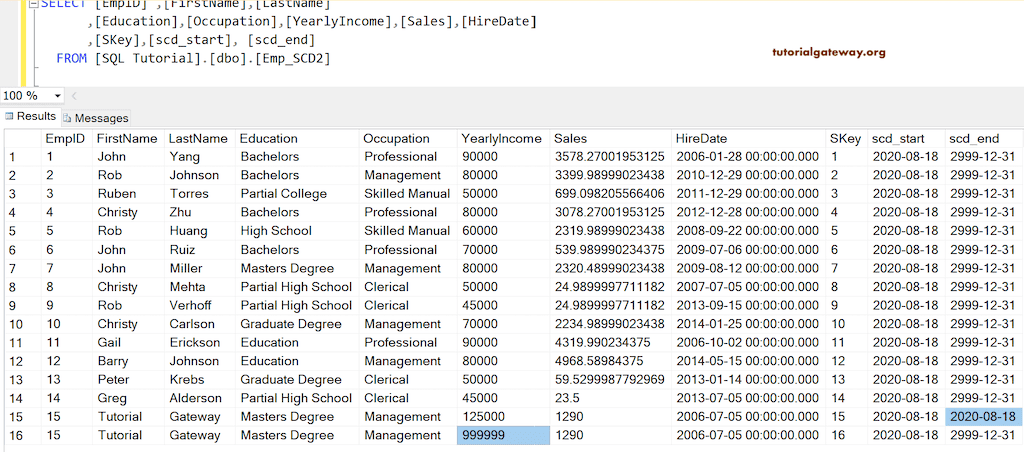Click the highlighted 2020-08-18 scd_end cell
Image resolution: width=1024 pixels, height=452 pixels.
click(983, 416)
